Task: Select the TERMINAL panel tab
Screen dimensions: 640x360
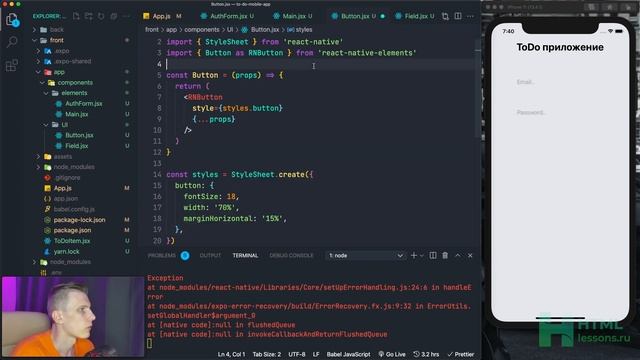Action: (x=245, y=256)
